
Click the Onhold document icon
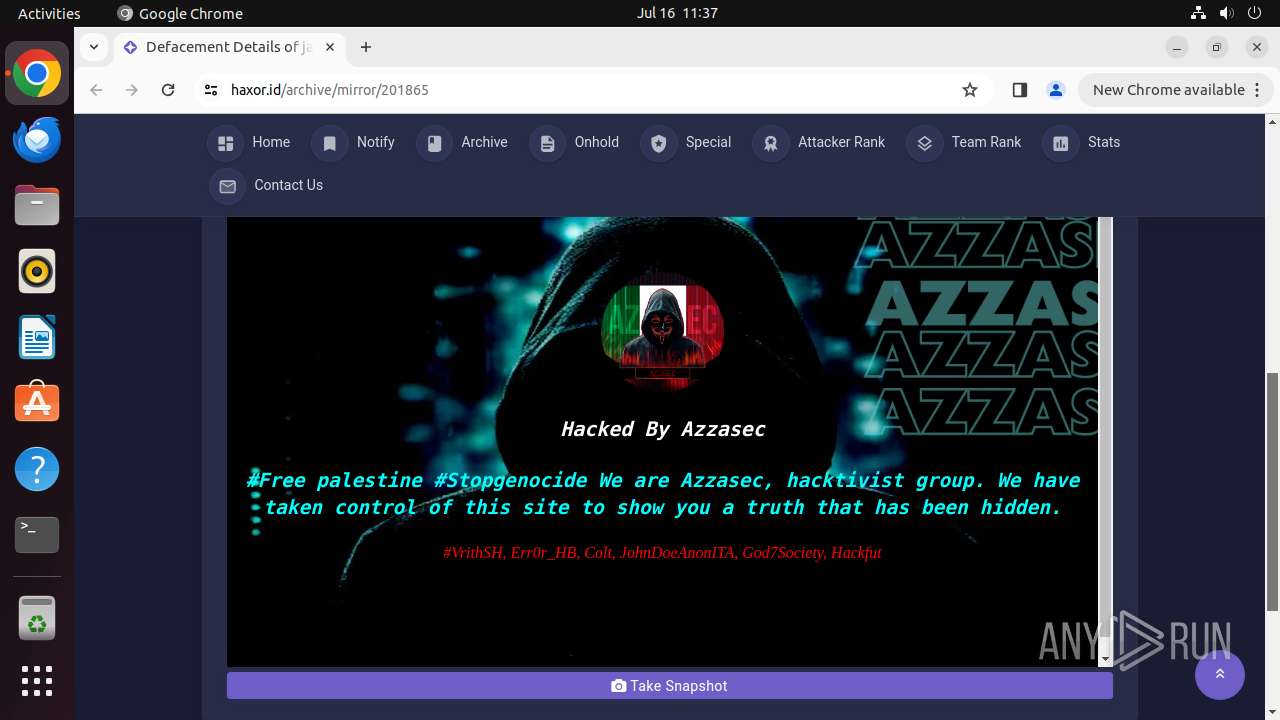coord(547,143)
